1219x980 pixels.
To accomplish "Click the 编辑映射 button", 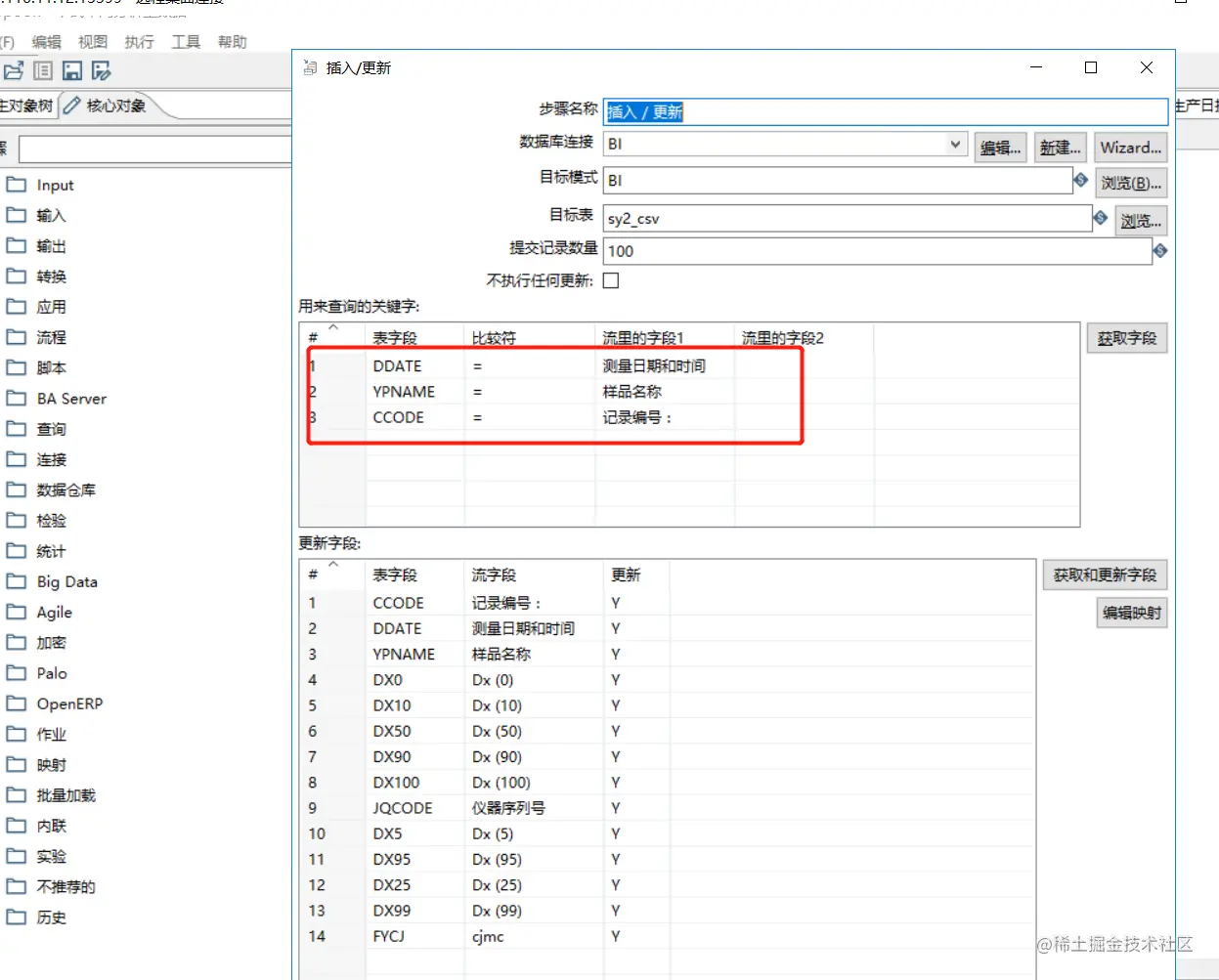I will pyautogui.click(x=1132, y=613).
